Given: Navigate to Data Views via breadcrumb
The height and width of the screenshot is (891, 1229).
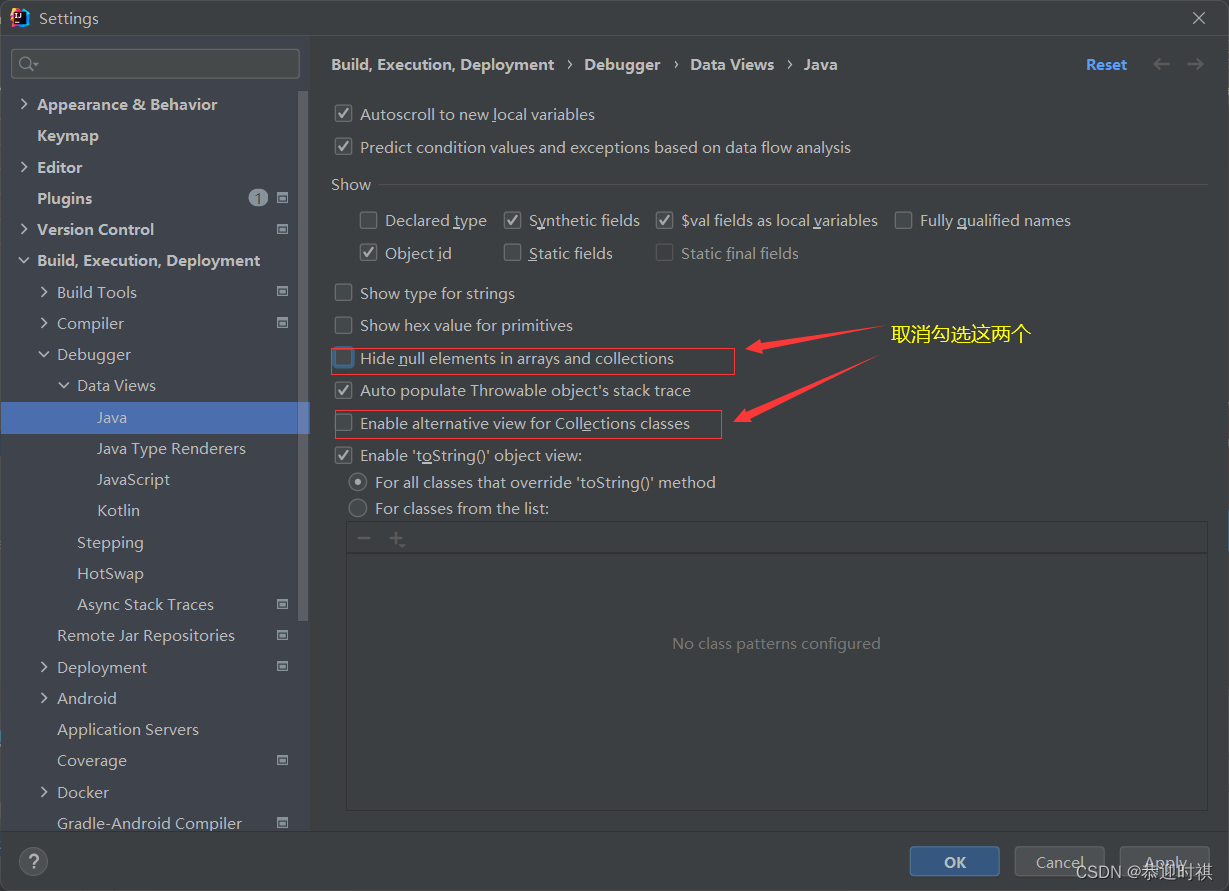Looking at the screenshot, I should pyautogui.click(x=732, y=64).
